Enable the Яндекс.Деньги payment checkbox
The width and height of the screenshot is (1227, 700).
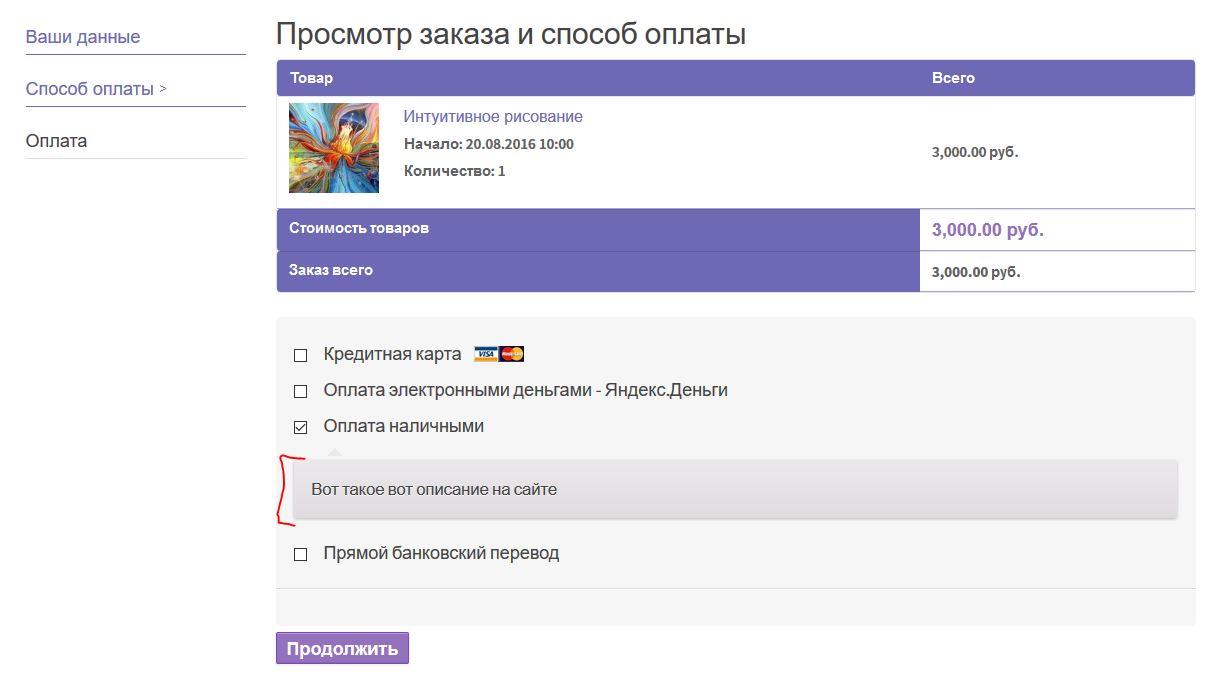point(300,392)
